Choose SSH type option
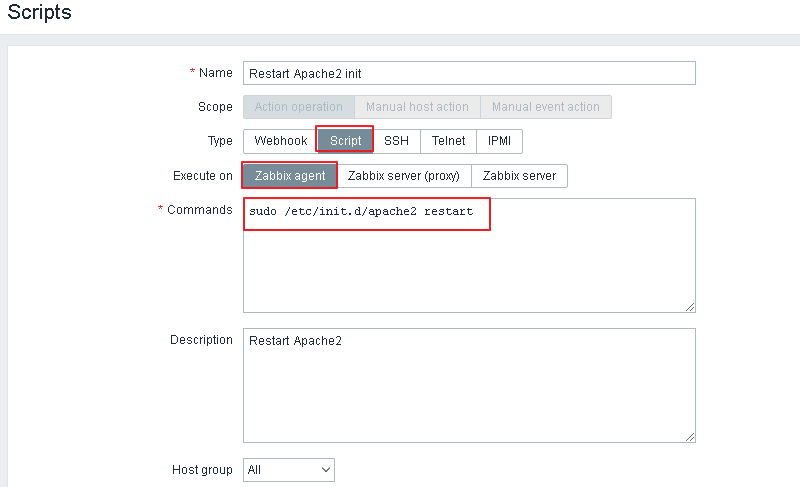This screenshot has height=487, width=800. 396,141
